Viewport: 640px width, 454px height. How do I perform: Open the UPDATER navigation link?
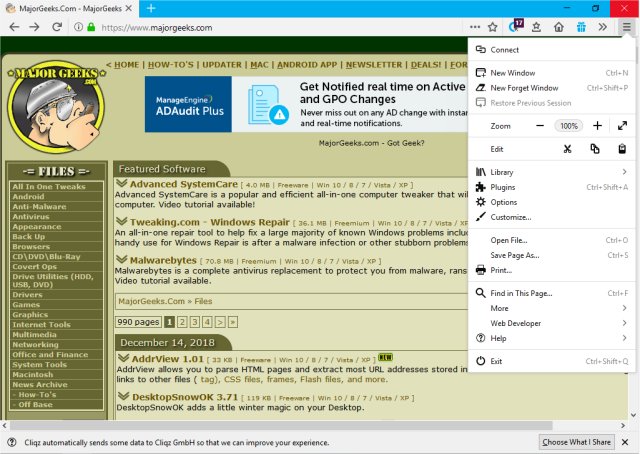(222, 65)
